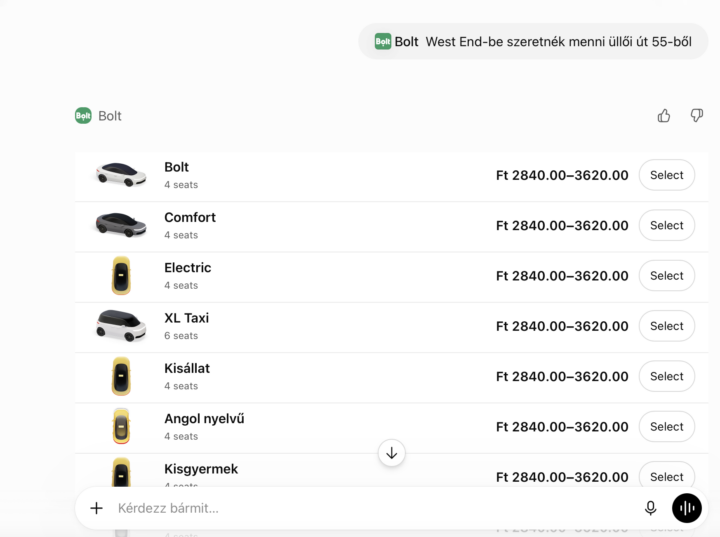Click the price range in the Kisállat row

coord(562,377)
